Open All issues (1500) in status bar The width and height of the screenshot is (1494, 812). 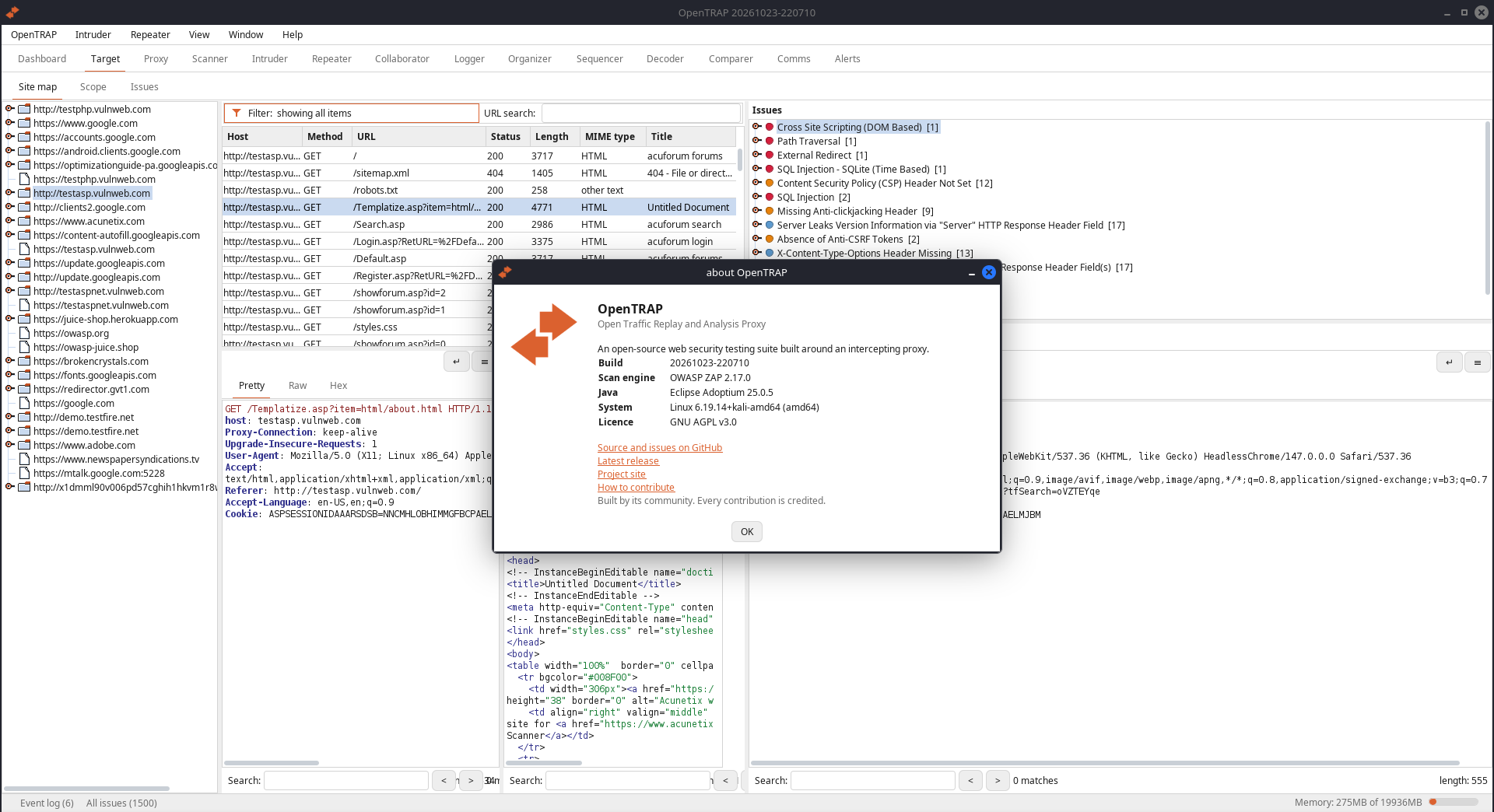point(121,803)
